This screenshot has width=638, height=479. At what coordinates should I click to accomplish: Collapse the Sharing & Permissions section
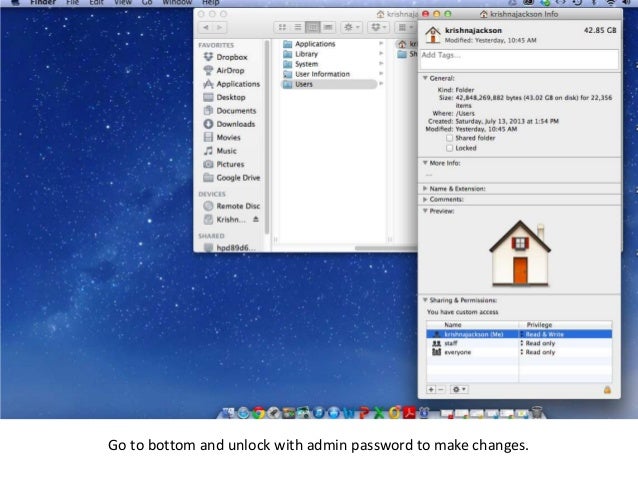(425, 300)
